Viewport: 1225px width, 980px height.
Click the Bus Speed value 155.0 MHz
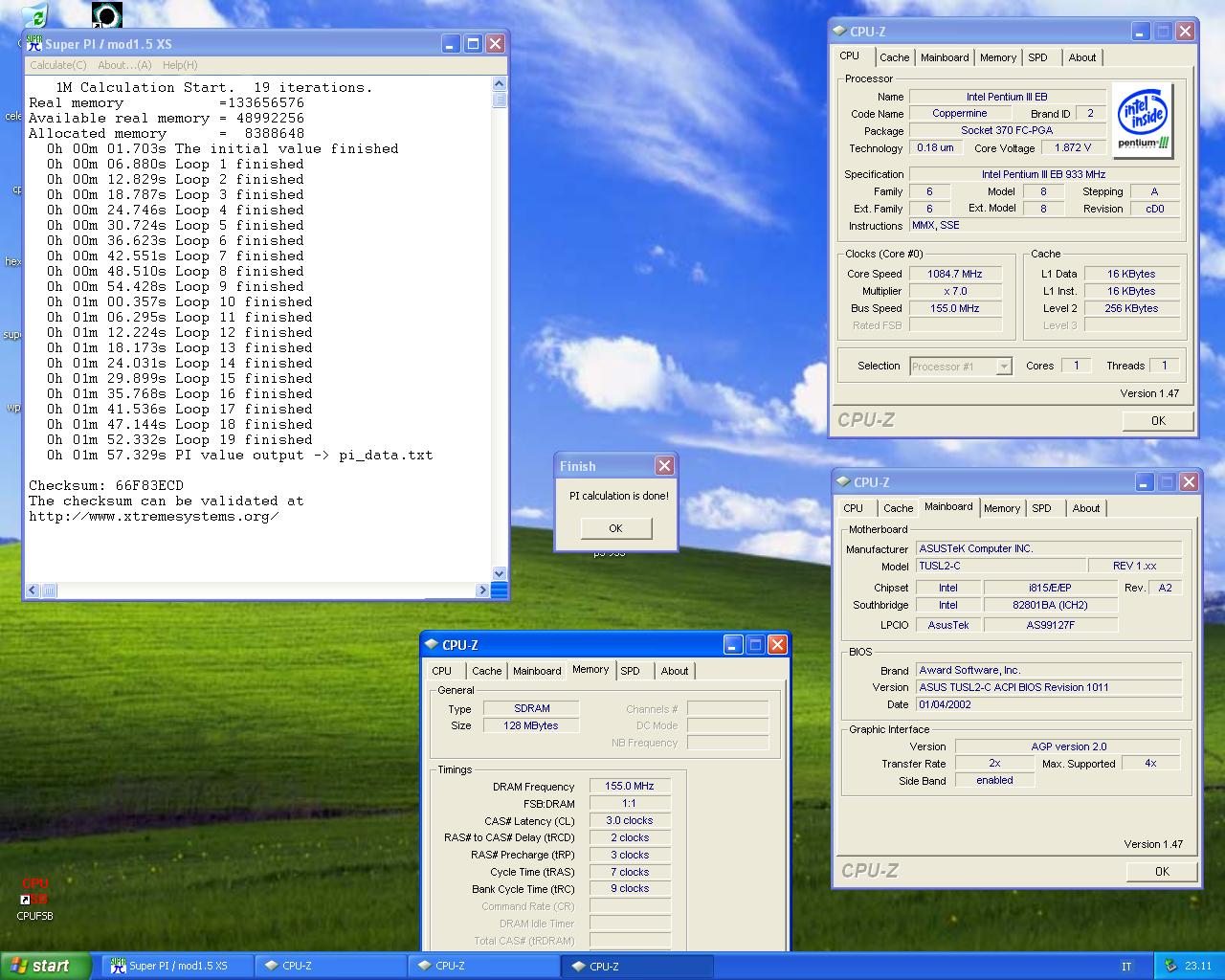tap(955, 308)
